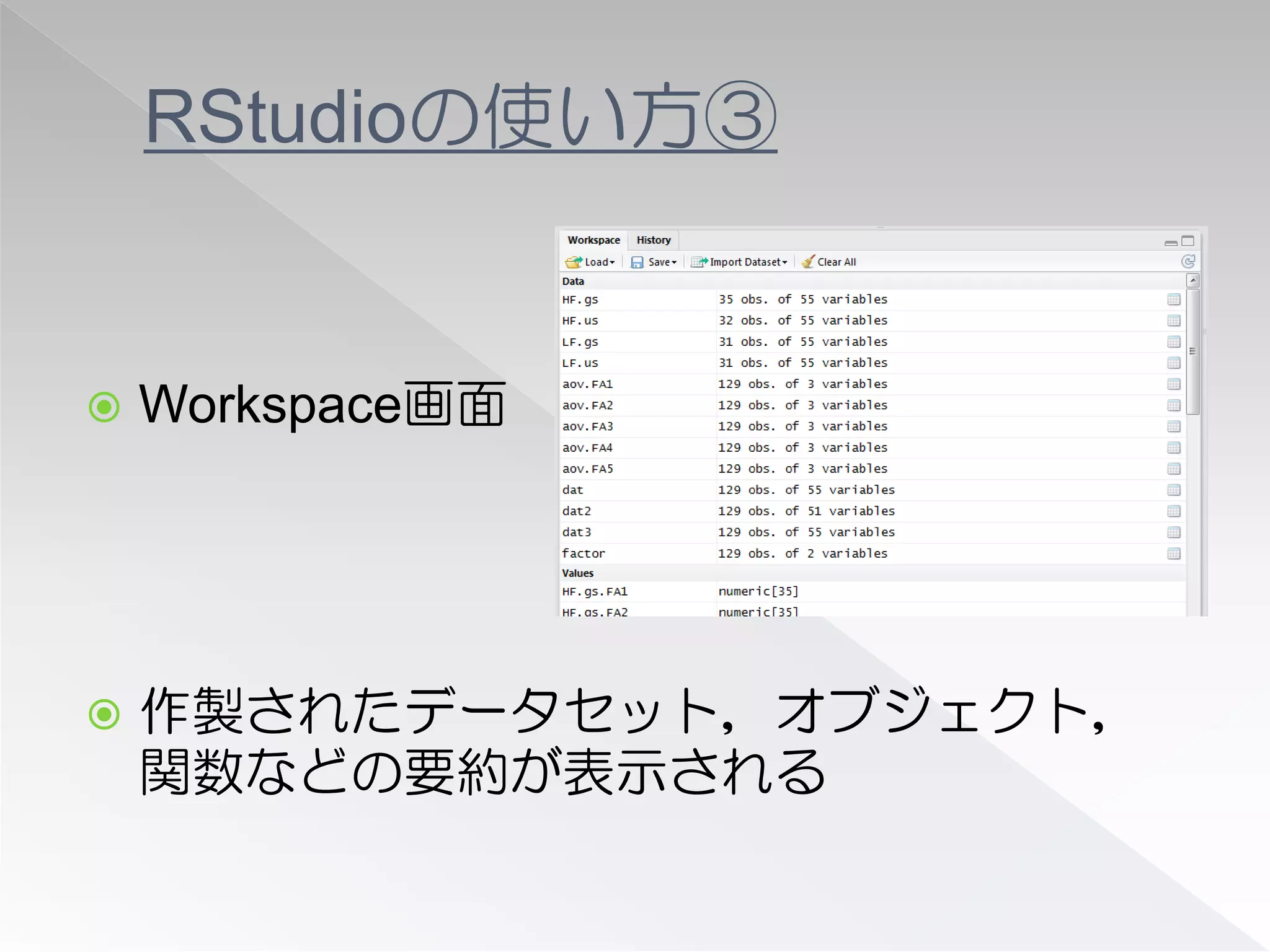Open the Save dropdown menu
Viewport: 1270px width, 952px height.
654,262
